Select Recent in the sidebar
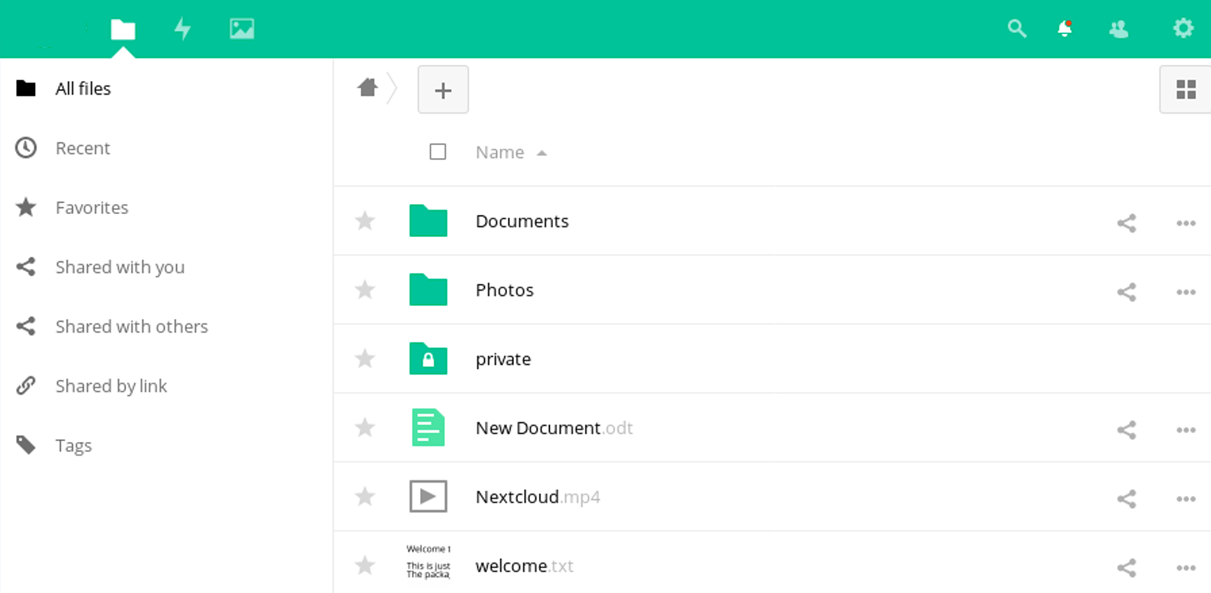 coord(82,148)
